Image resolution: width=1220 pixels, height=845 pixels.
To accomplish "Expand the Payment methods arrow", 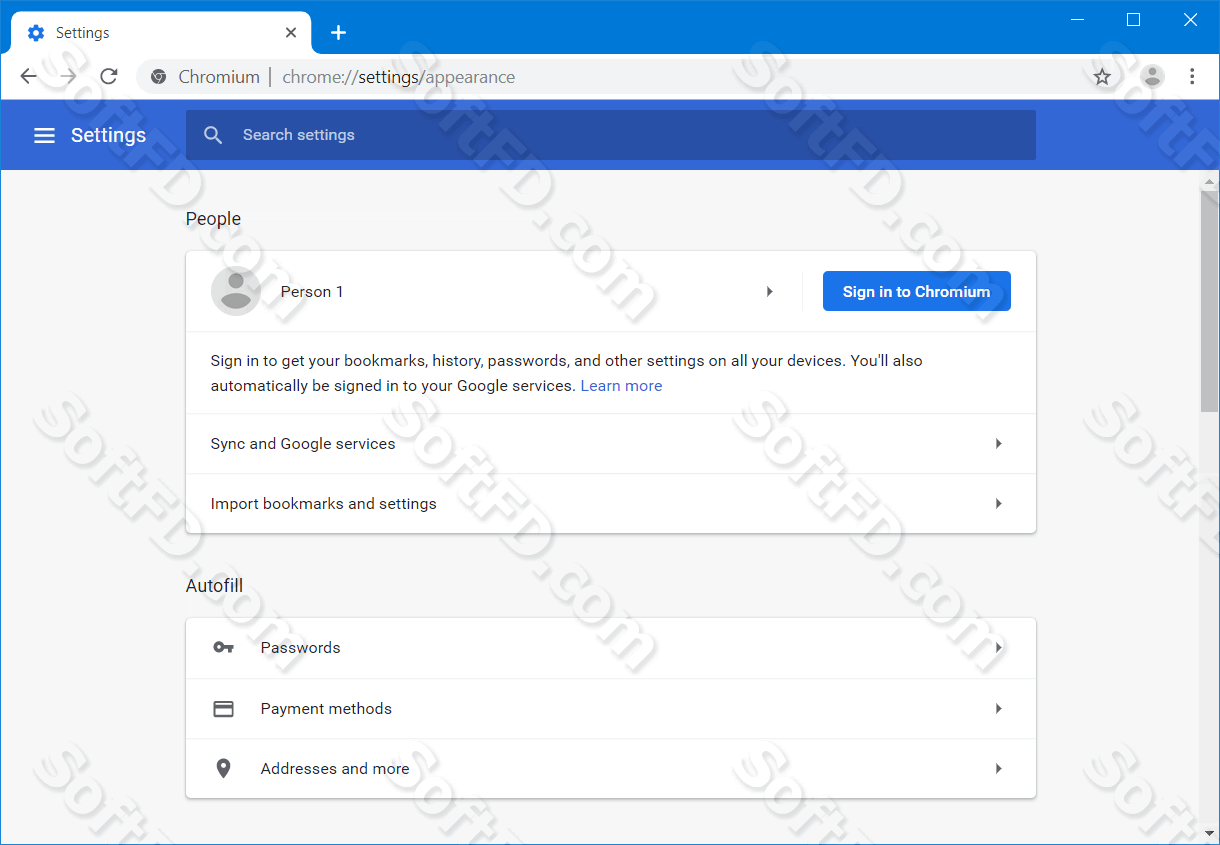I will [x=998, y=709].
